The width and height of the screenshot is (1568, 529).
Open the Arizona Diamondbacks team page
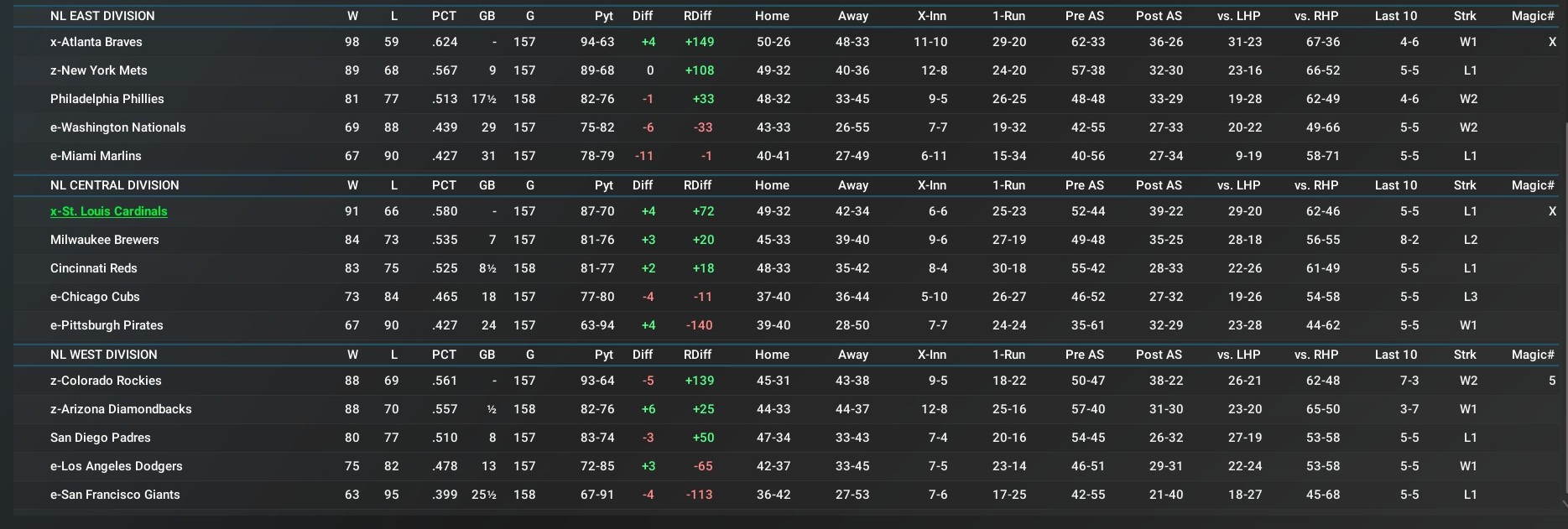click(121, 409)
